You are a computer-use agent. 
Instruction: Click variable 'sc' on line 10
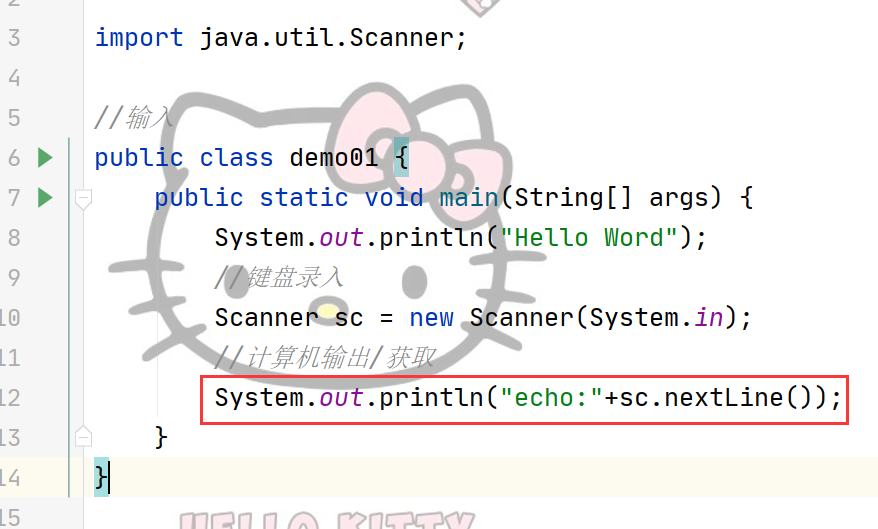348,318
